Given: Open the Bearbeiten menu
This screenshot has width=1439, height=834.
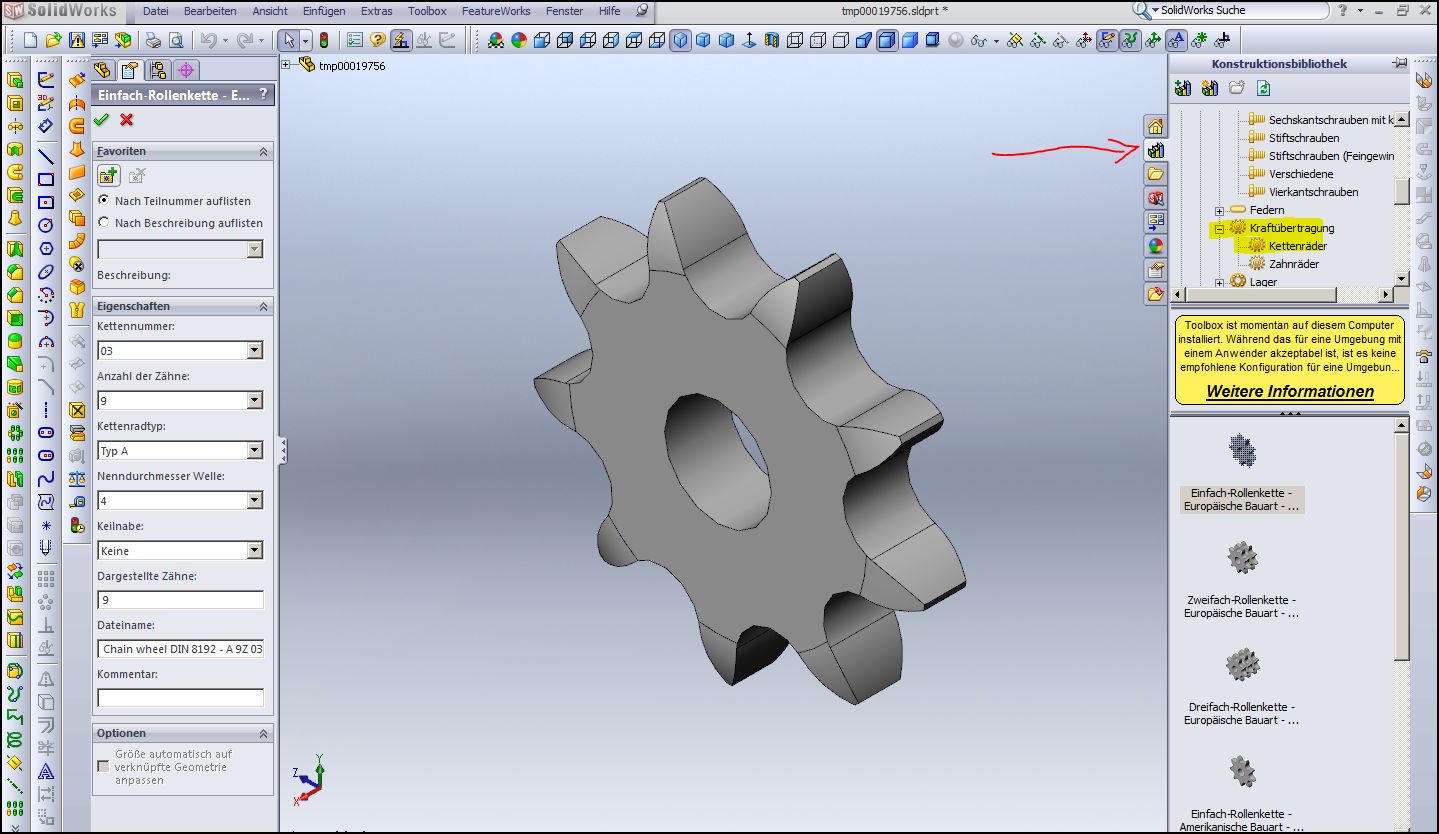Looking at the screenshot, I should point(210,11).
